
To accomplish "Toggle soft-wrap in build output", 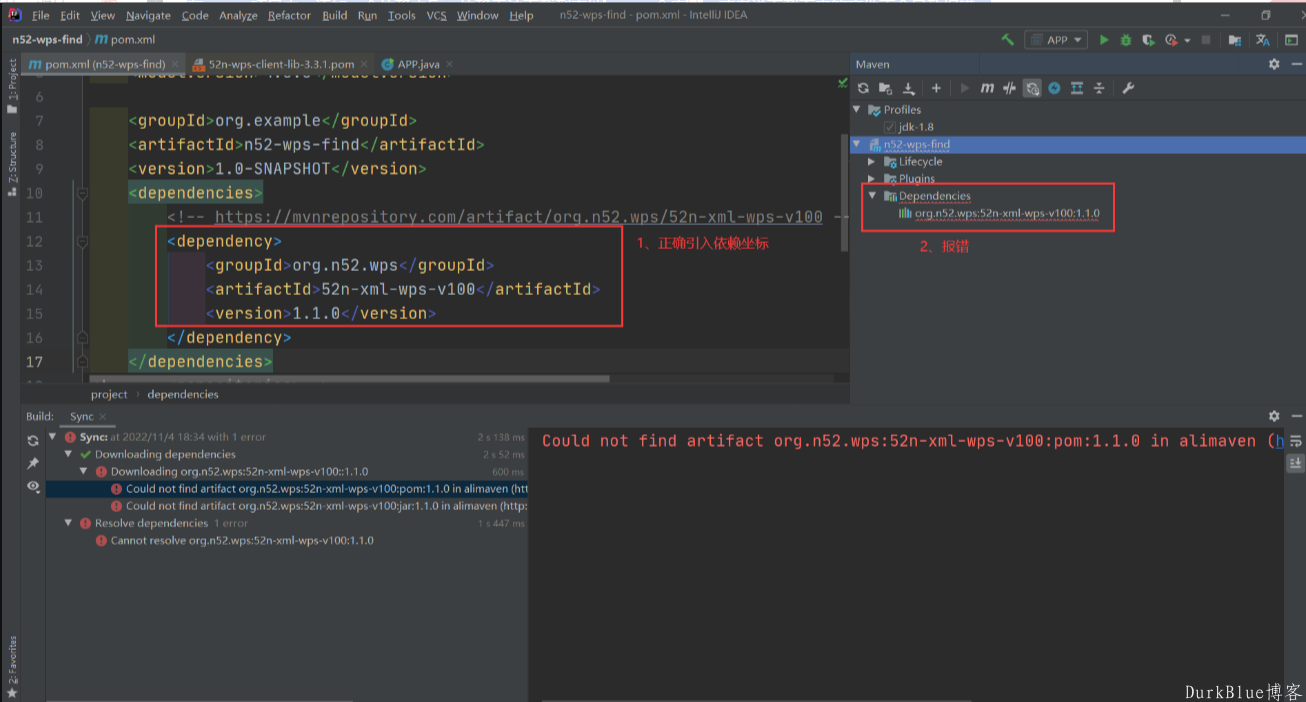I will (x=1295, y=441).
